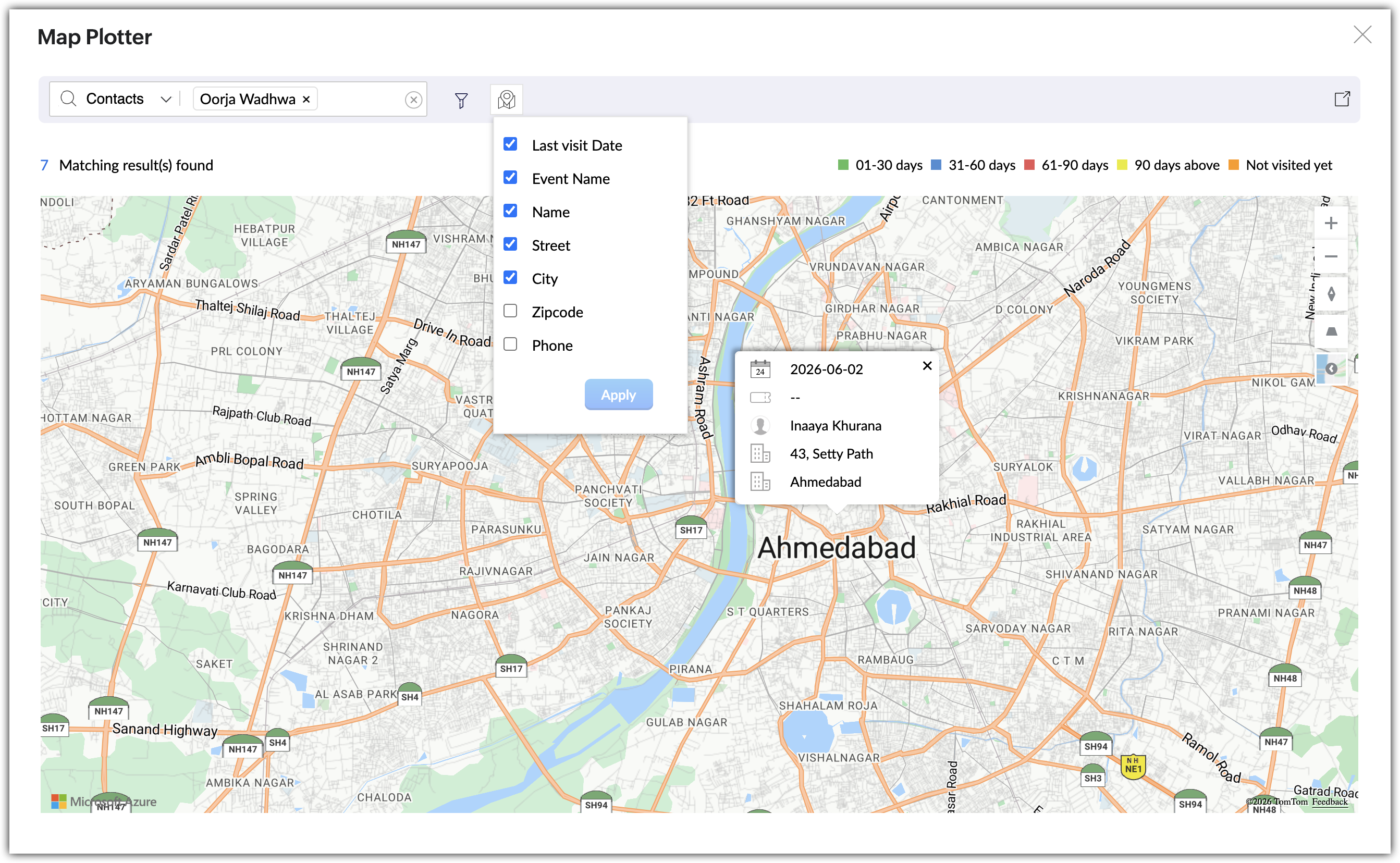Click the Ambli Bopal Road label
This screenshot has height=863, width=1400.
[250, 461]
